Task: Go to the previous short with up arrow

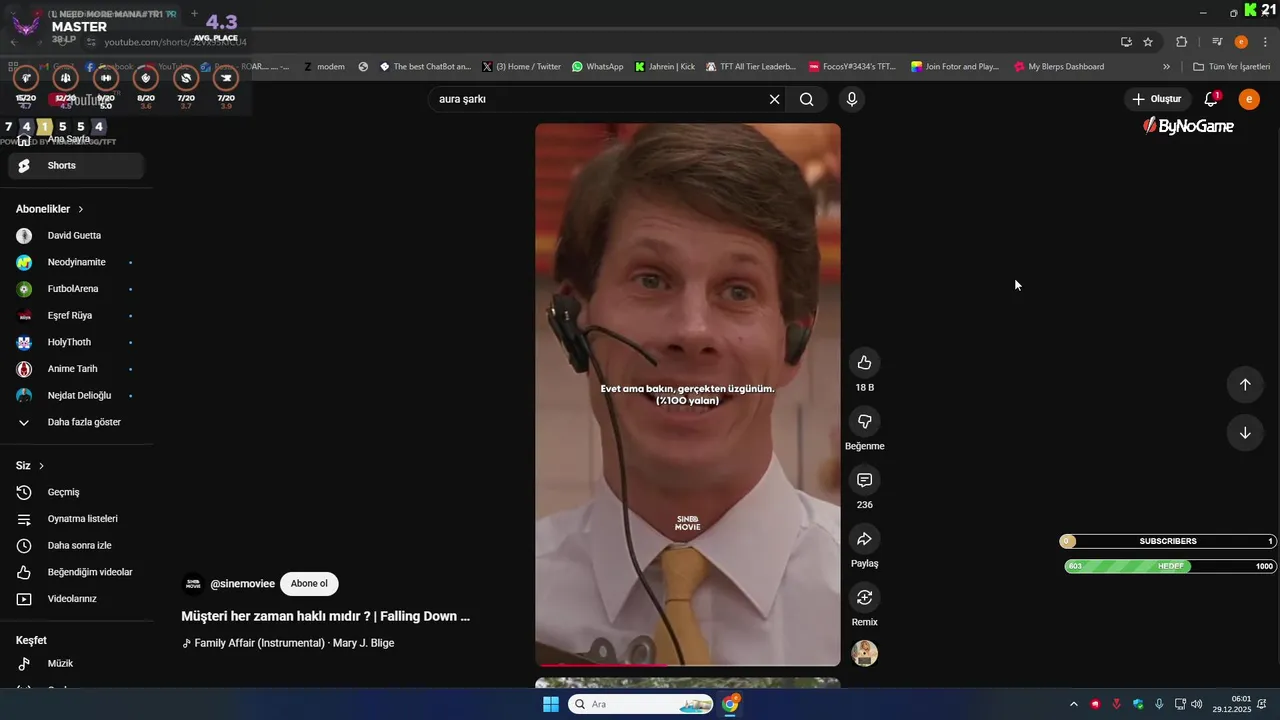Action: pyautogui.click(x=1245, y=385)
